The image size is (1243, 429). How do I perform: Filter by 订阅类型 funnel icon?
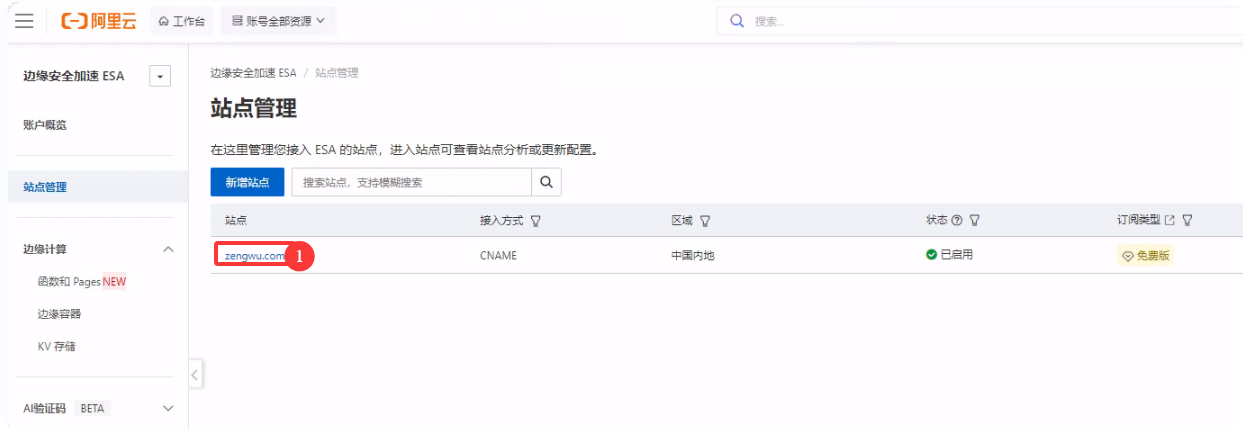tap(1188, 220)
